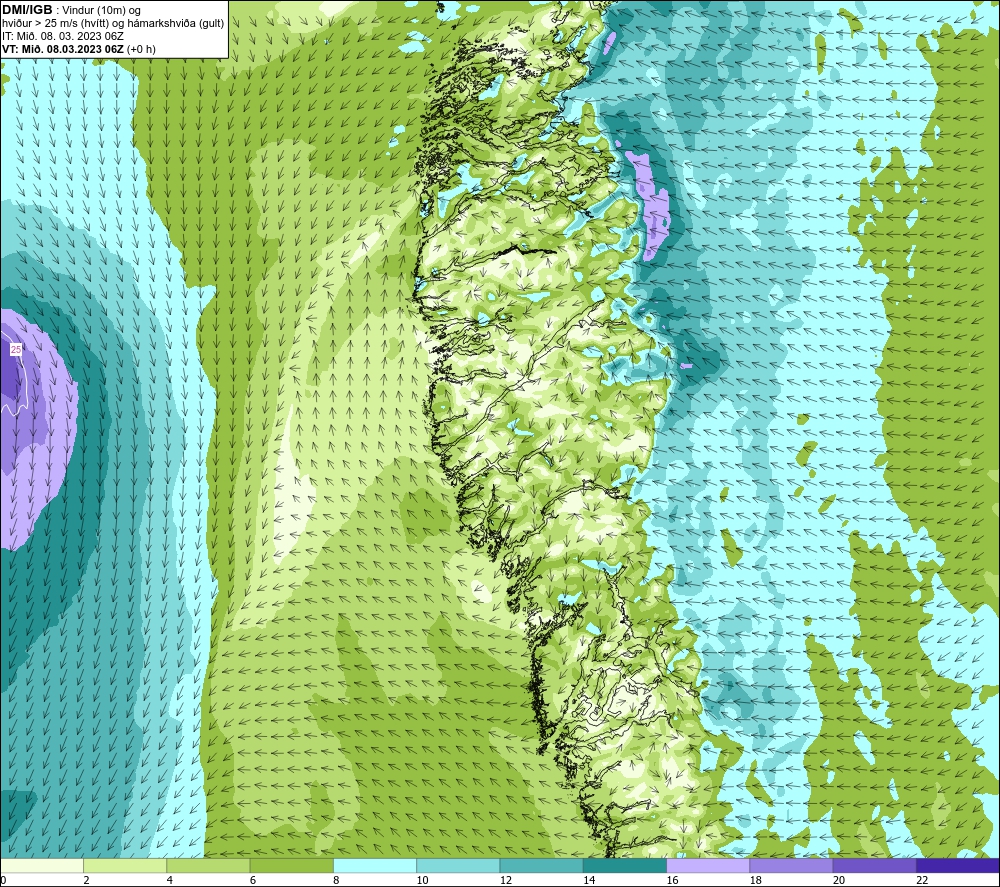Click the 18-20 m/s purple legend swatch

pos(791,865)
